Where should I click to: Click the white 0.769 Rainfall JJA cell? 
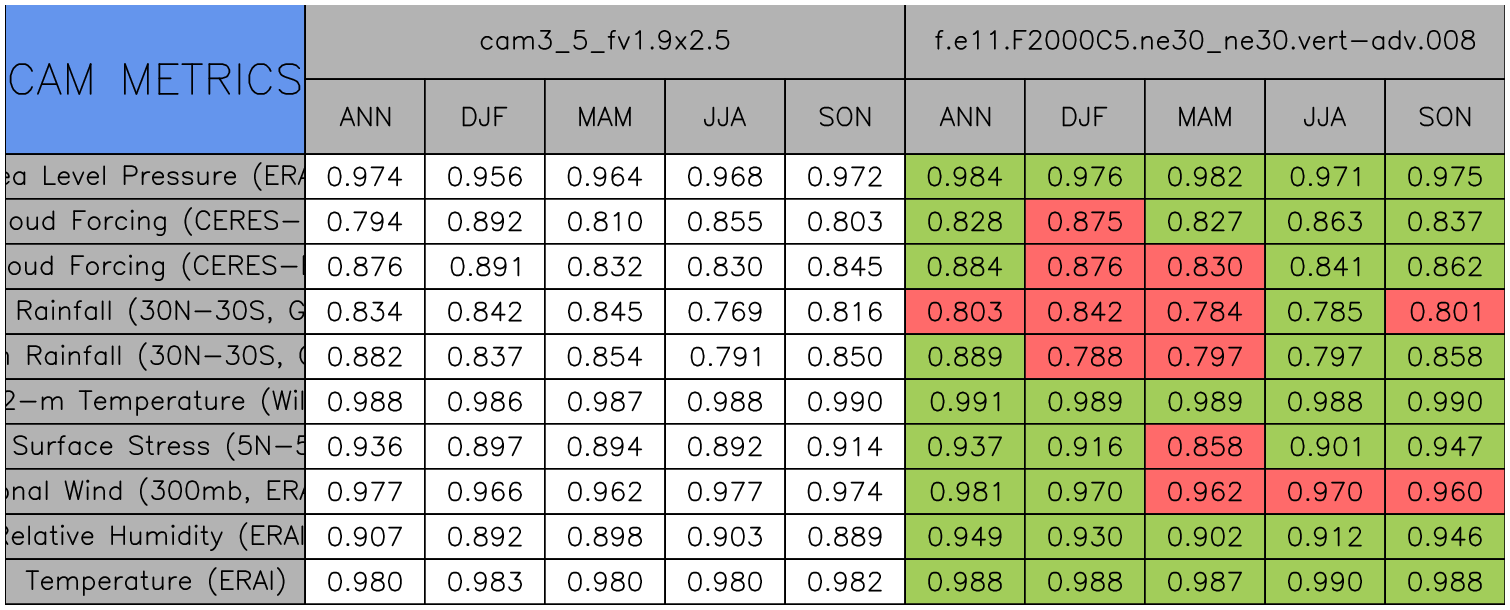(x=725, y=312)
